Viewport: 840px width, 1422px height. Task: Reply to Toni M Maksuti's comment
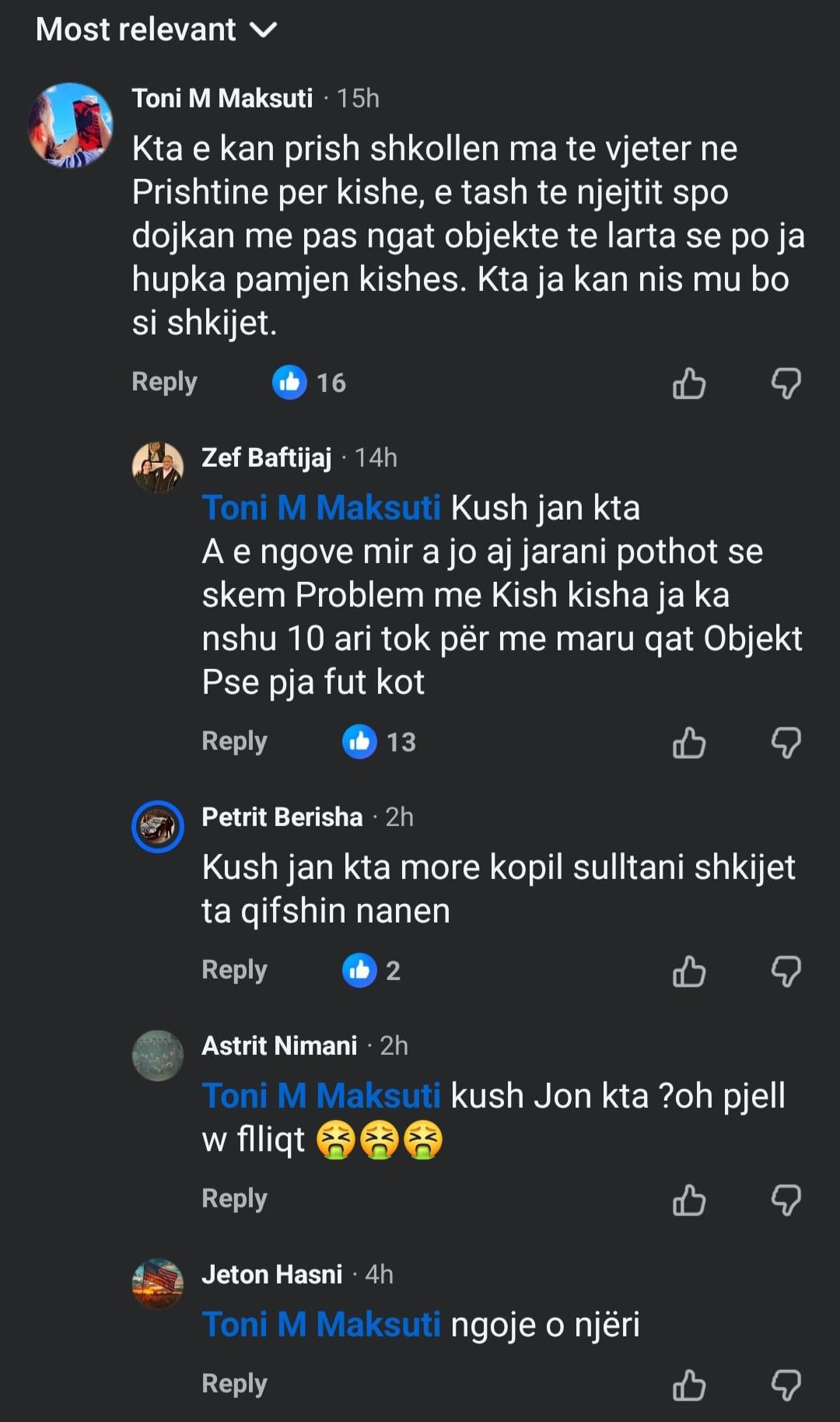164,382
